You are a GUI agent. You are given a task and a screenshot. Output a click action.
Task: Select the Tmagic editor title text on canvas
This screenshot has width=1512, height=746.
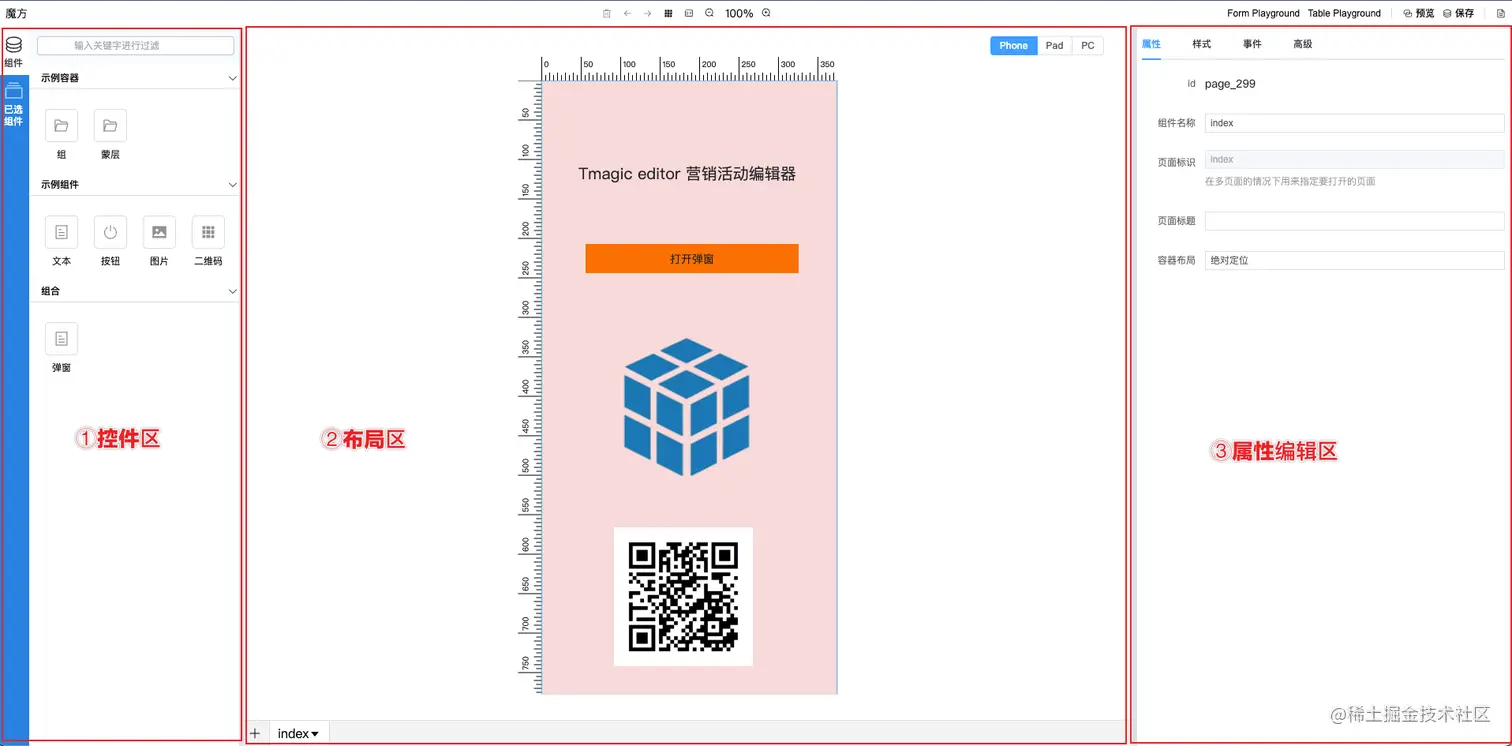point(687,174)
